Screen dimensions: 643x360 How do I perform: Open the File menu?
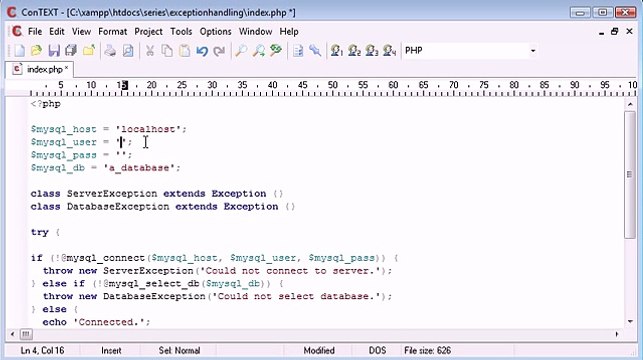[x=35, y=32]
